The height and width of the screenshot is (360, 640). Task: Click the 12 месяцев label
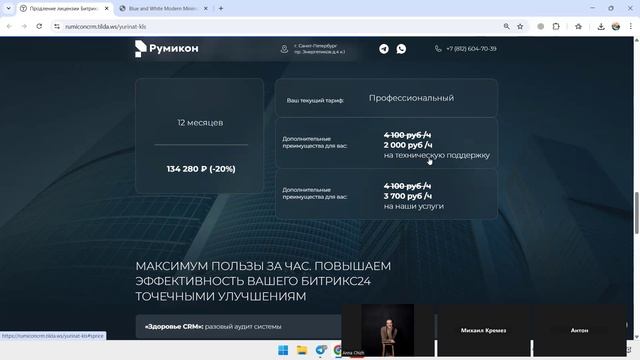click(200, 123)
